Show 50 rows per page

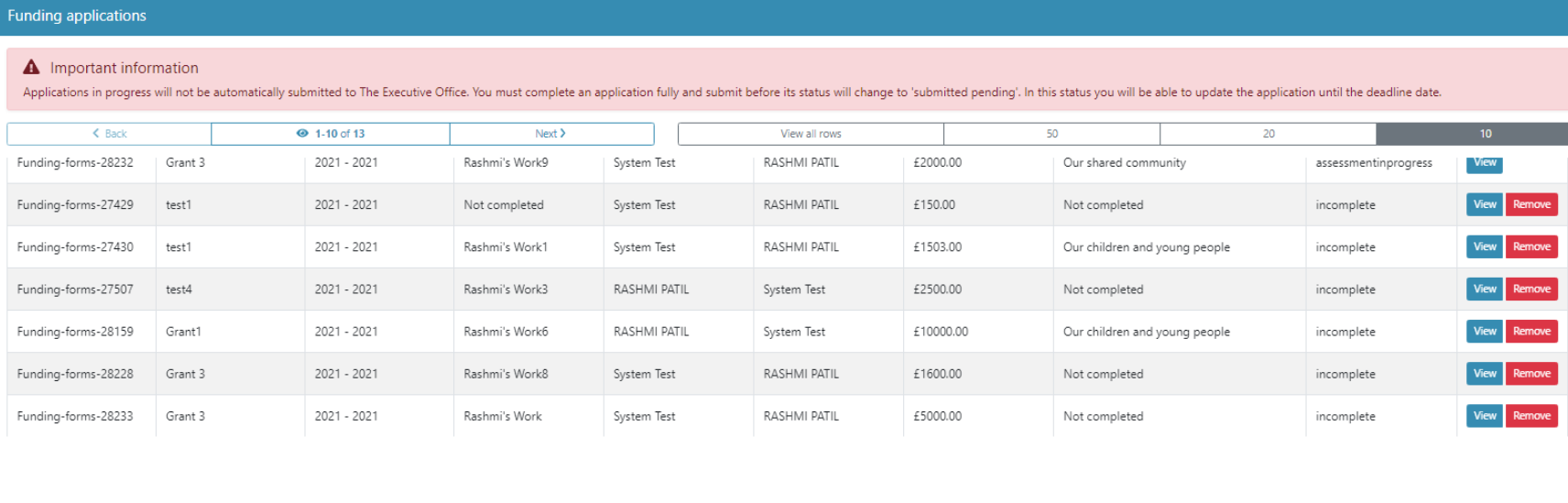(1051, 134)
